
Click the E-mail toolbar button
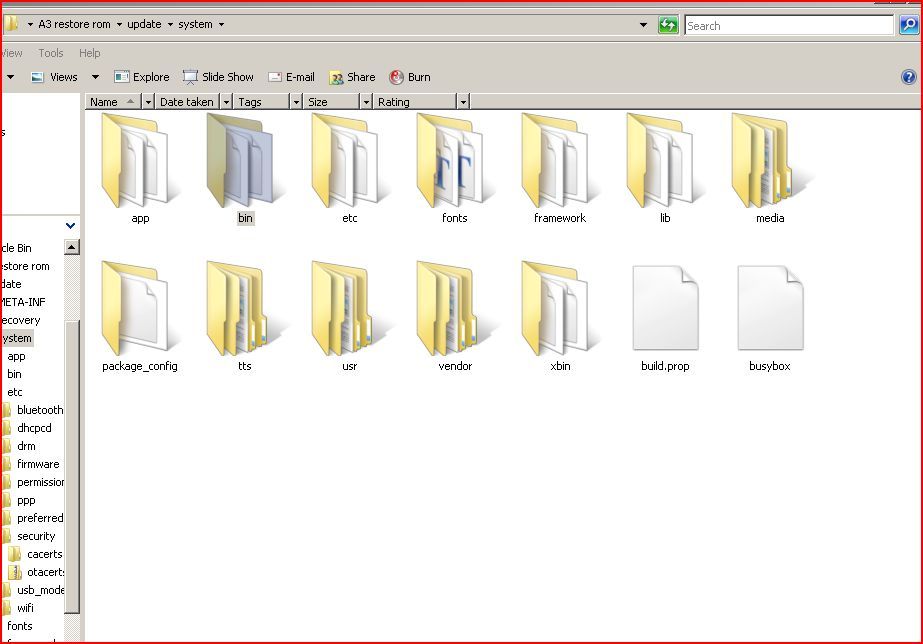[x=291, y=77]
